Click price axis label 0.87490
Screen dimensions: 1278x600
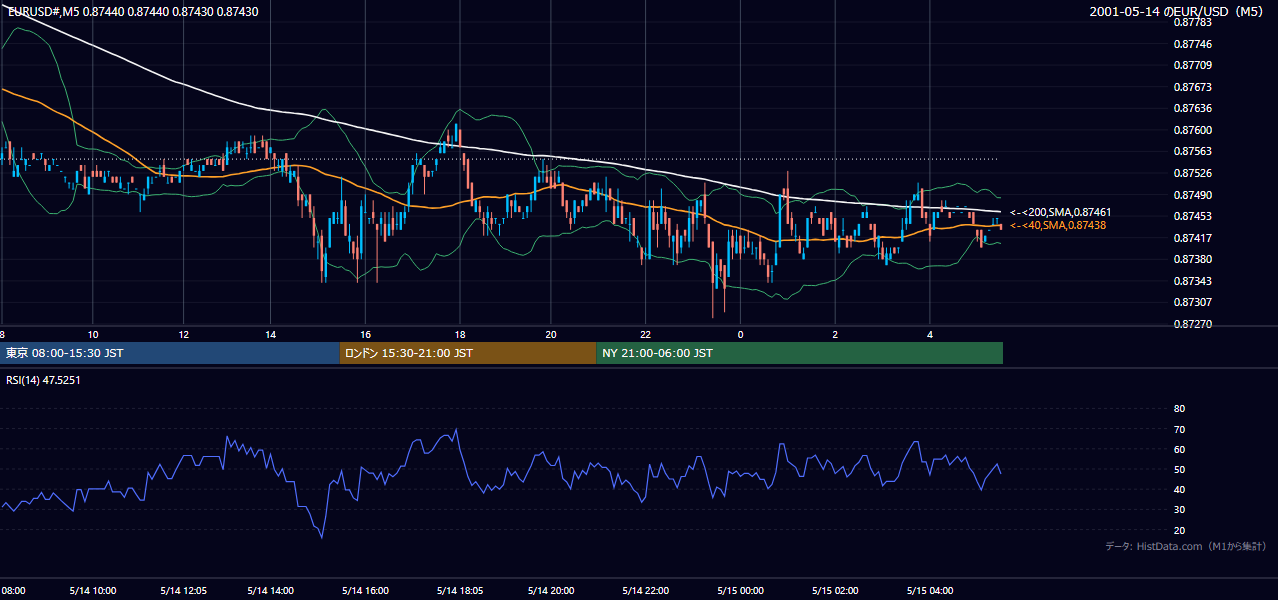coord(1192,195)
